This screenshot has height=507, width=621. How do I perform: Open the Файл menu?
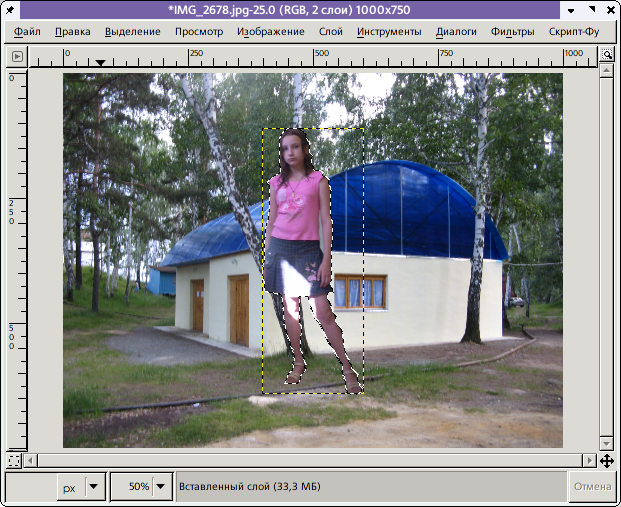click(28, 31)
